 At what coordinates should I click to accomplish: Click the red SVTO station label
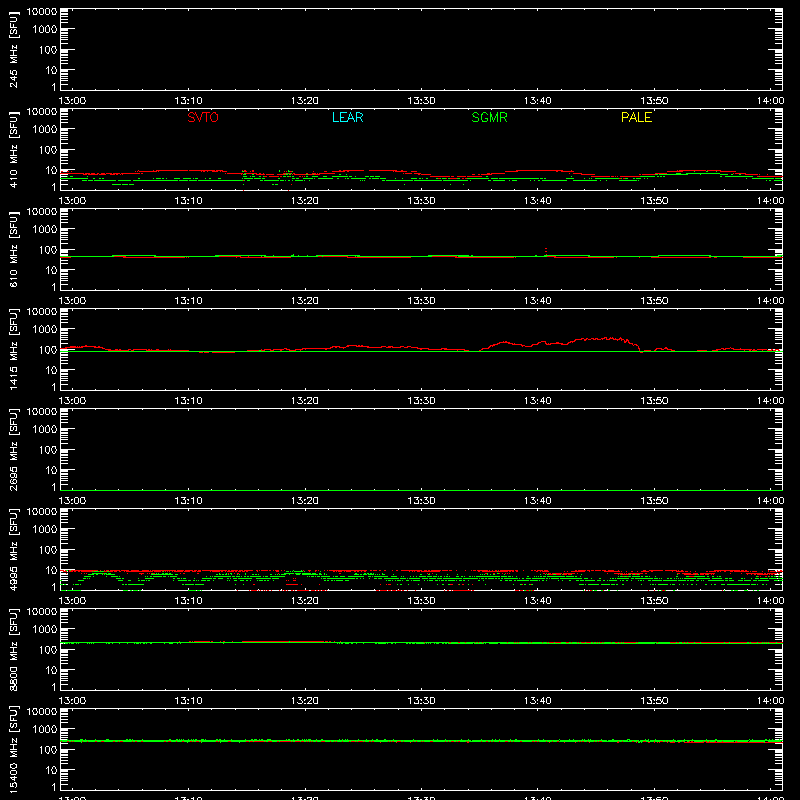click(x=203, y=117)
